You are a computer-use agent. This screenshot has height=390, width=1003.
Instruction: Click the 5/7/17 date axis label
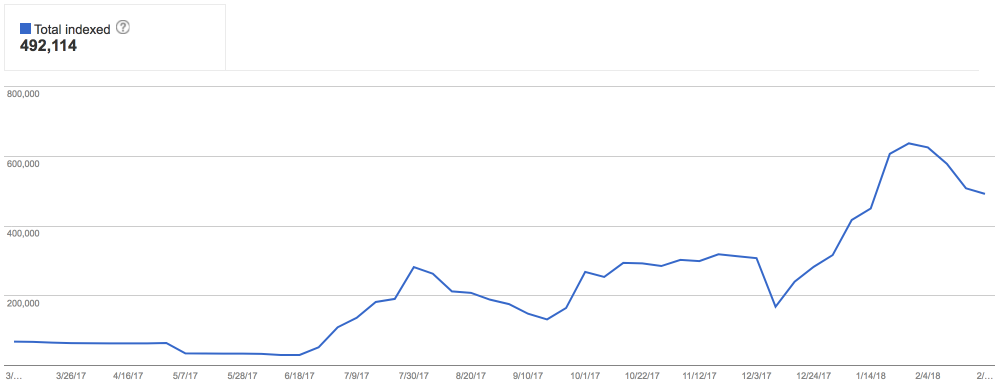[x=185, y=376]
